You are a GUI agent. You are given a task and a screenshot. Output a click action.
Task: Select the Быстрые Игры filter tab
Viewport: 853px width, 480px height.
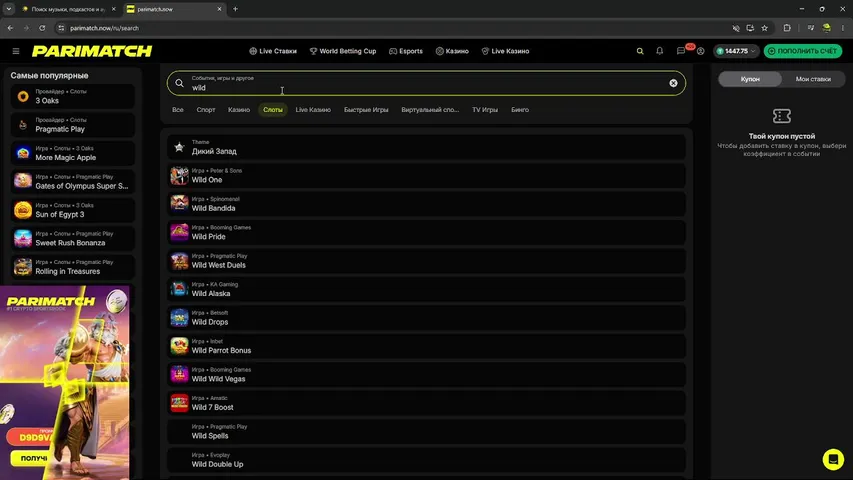(x=366, y=110)
